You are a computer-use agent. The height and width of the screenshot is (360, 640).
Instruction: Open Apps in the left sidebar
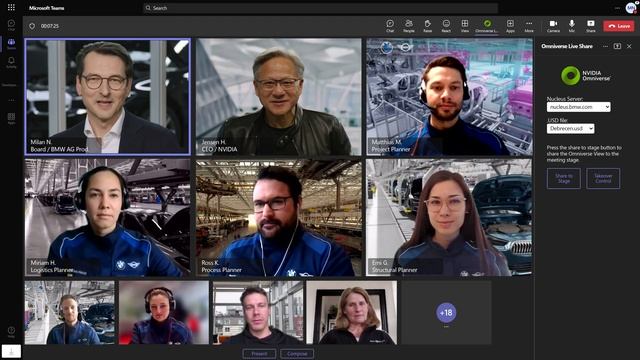(11, 118)
